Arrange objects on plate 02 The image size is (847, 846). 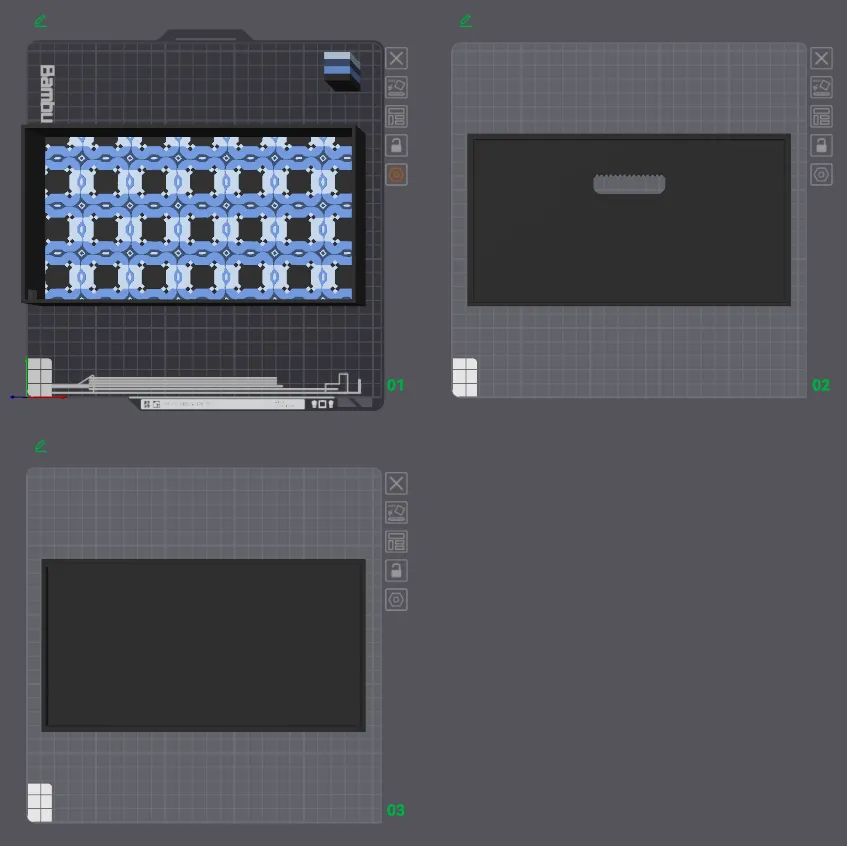[821, 117]
